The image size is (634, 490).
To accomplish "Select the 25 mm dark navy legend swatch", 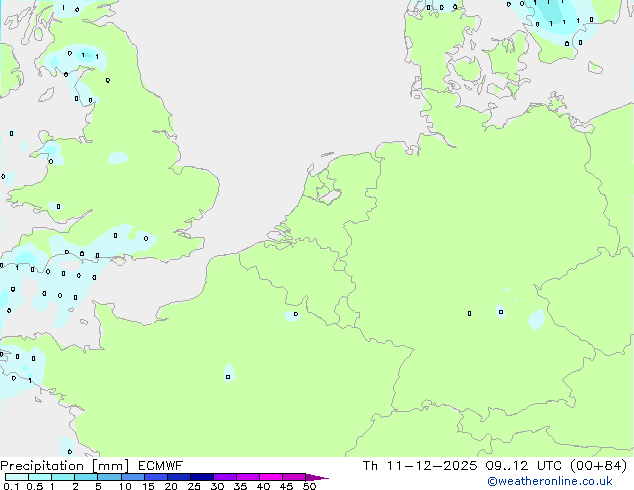I will tap(201, 478).
